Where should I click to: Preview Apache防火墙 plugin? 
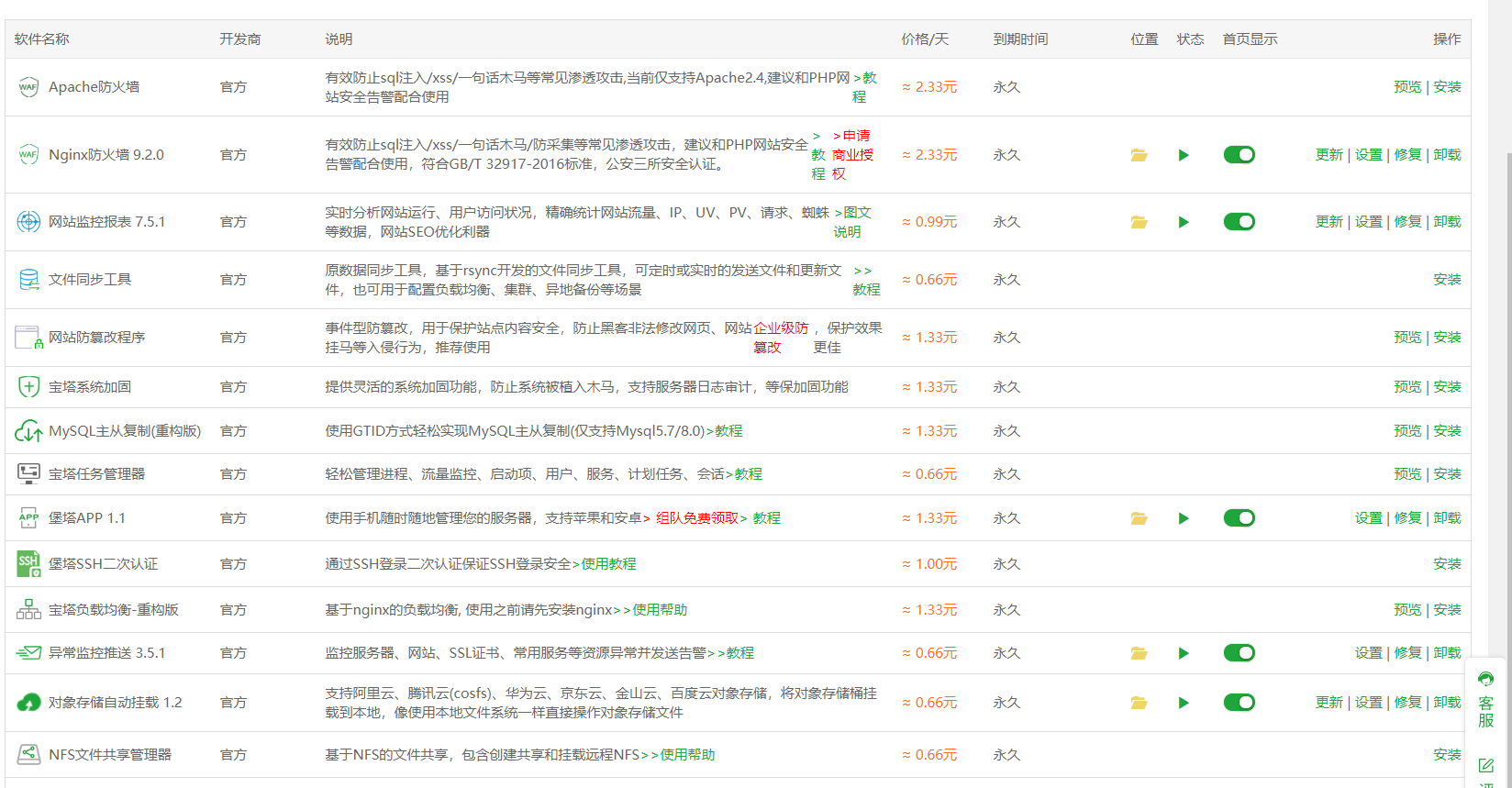pyautogui.click(x=1407, y=87)
